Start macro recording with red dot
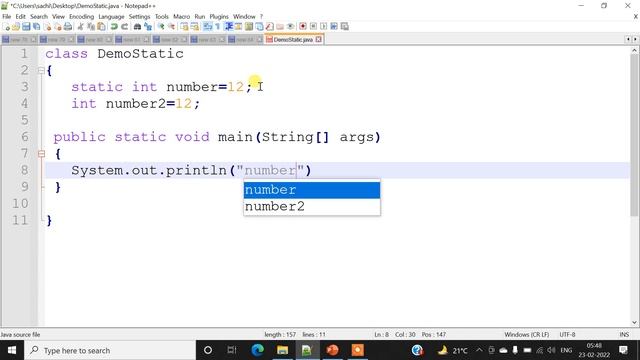Screen dimensions: 640x360 tap(302, 27)
